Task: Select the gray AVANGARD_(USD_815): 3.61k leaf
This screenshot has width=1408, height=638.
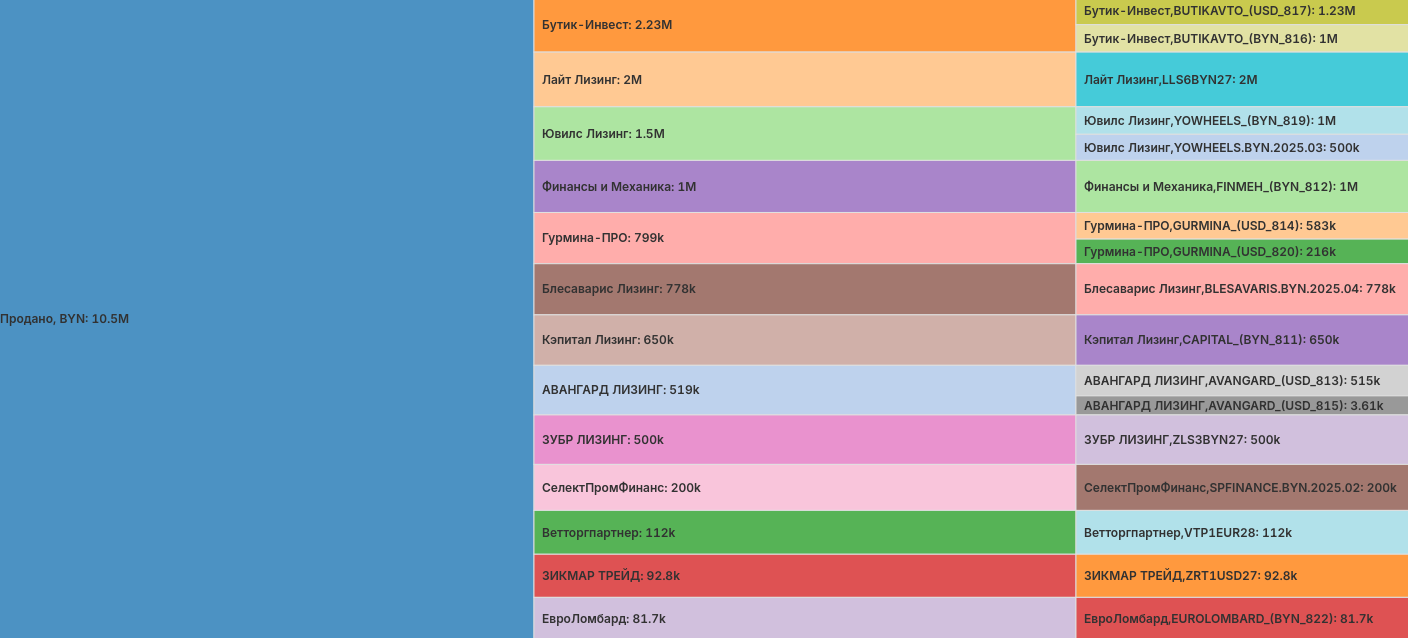Action: 1241,406
